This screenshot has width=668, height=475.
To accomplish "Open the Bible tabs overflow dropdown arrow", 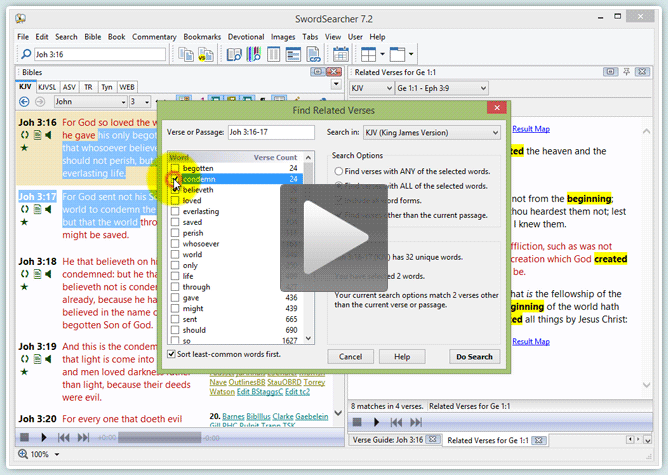I will [336, 84].
